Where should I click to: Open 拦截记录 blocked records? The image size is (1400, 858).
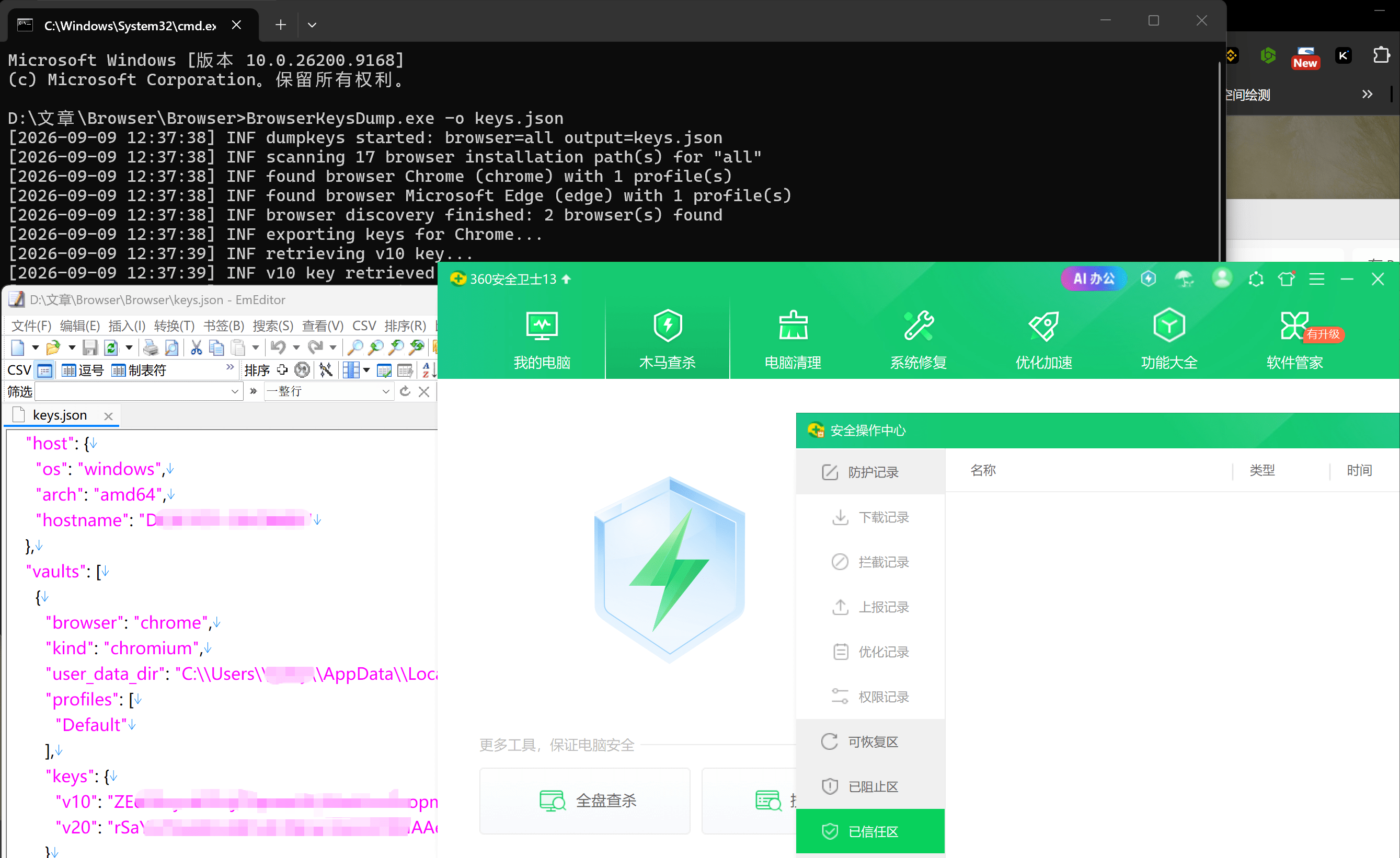(x=870, y=562)
